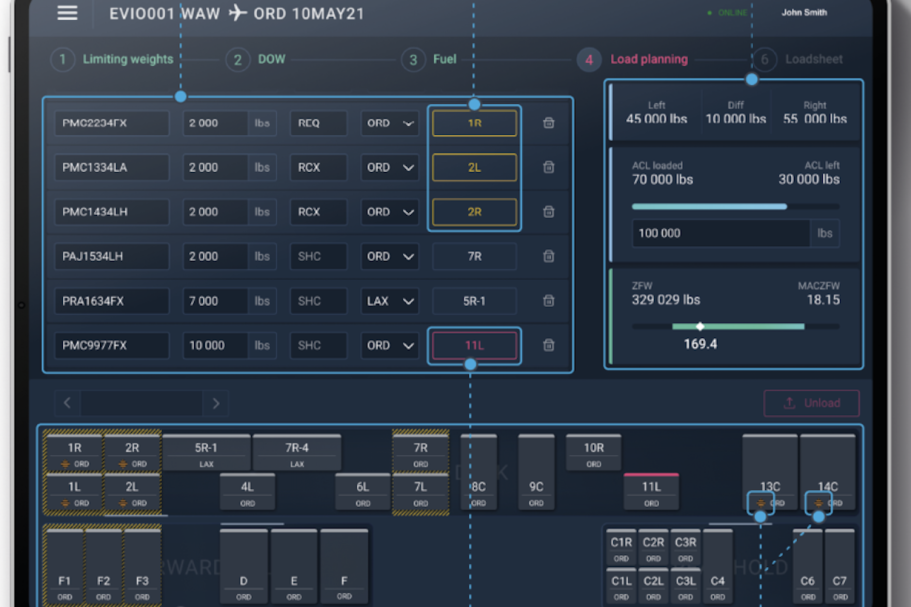
Task: Click trash icon for PMC1434LH
Action: click(548, 212)
